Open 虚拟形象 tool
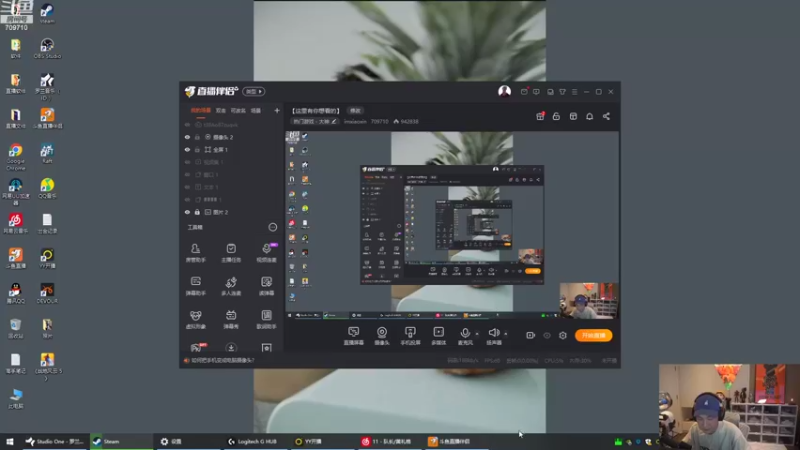This screenshot has height=450, width=800. tap(195, 319)
